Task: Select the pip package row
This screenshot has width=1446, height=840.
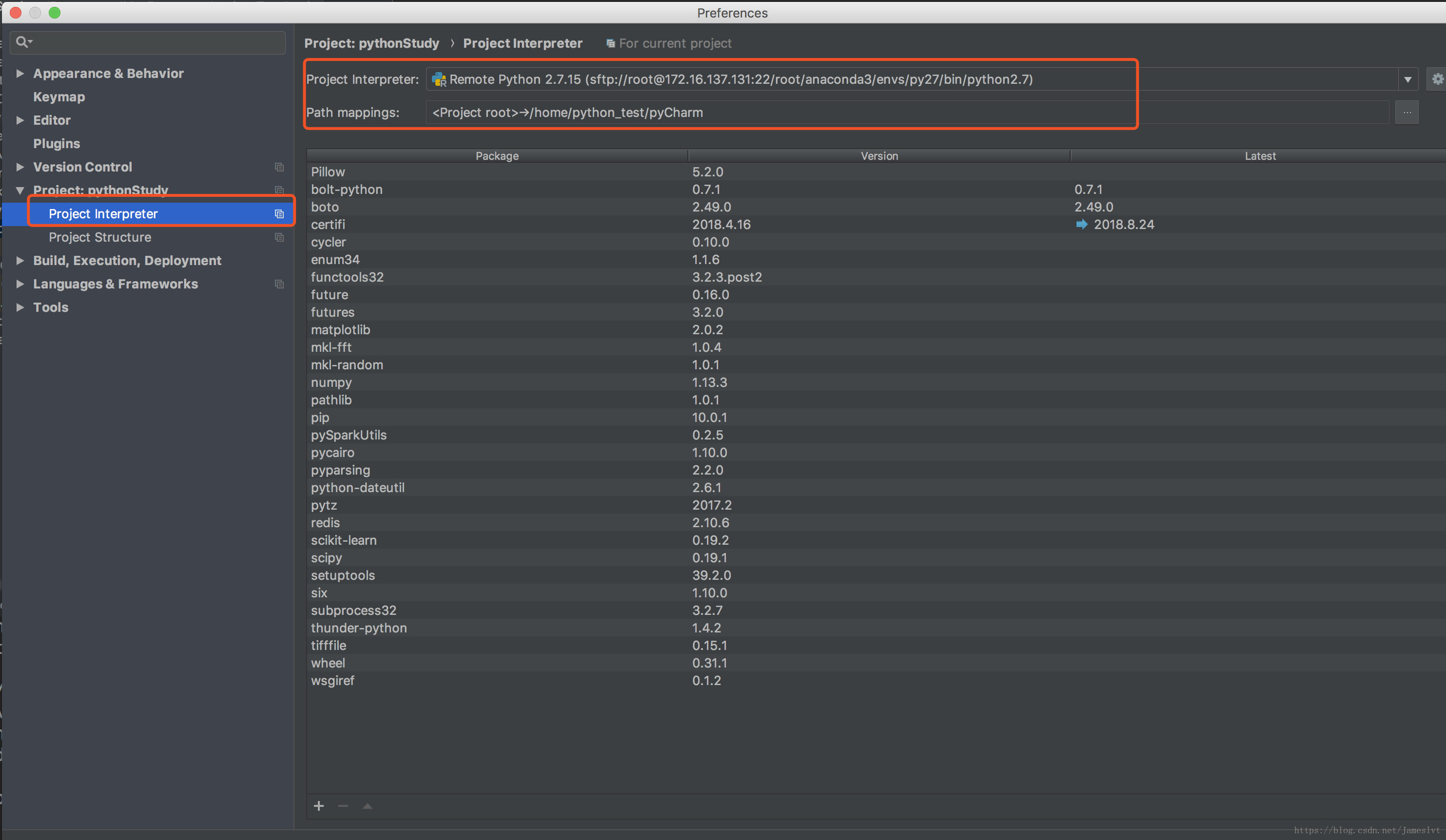Action: [876, 418]
